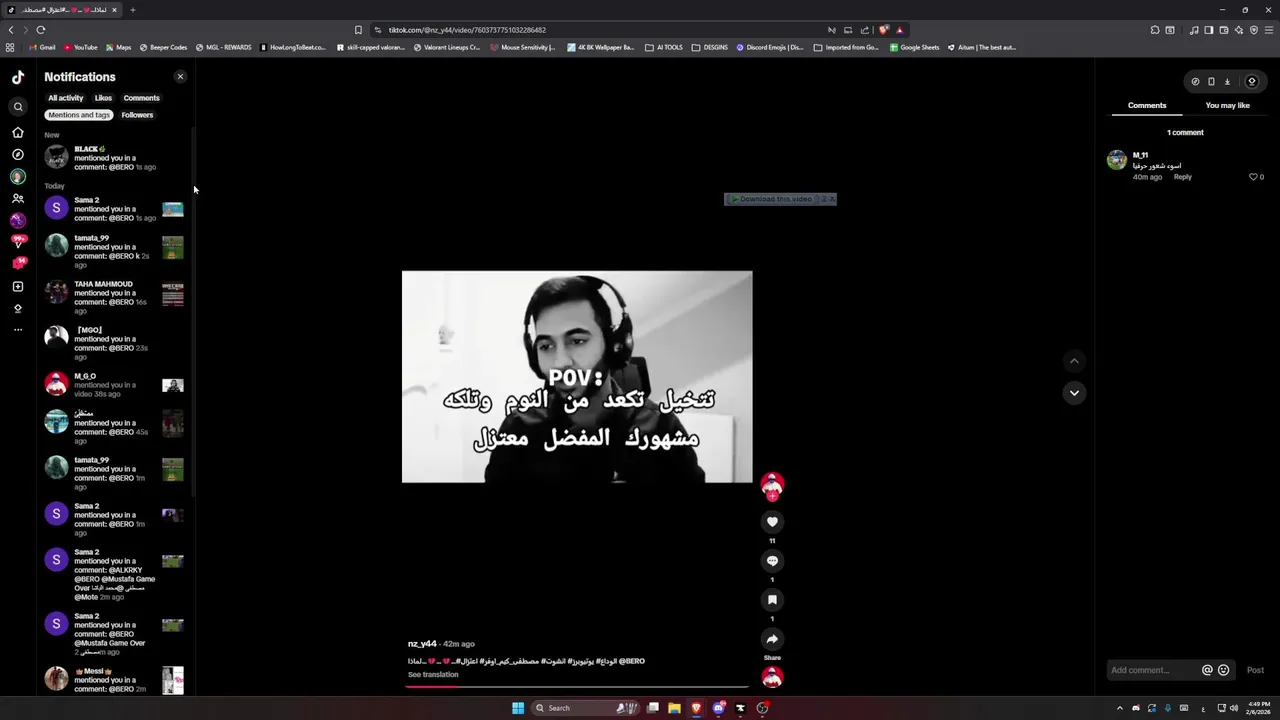Like M_11's comment with heart icon

click(x=1253, y=177)
